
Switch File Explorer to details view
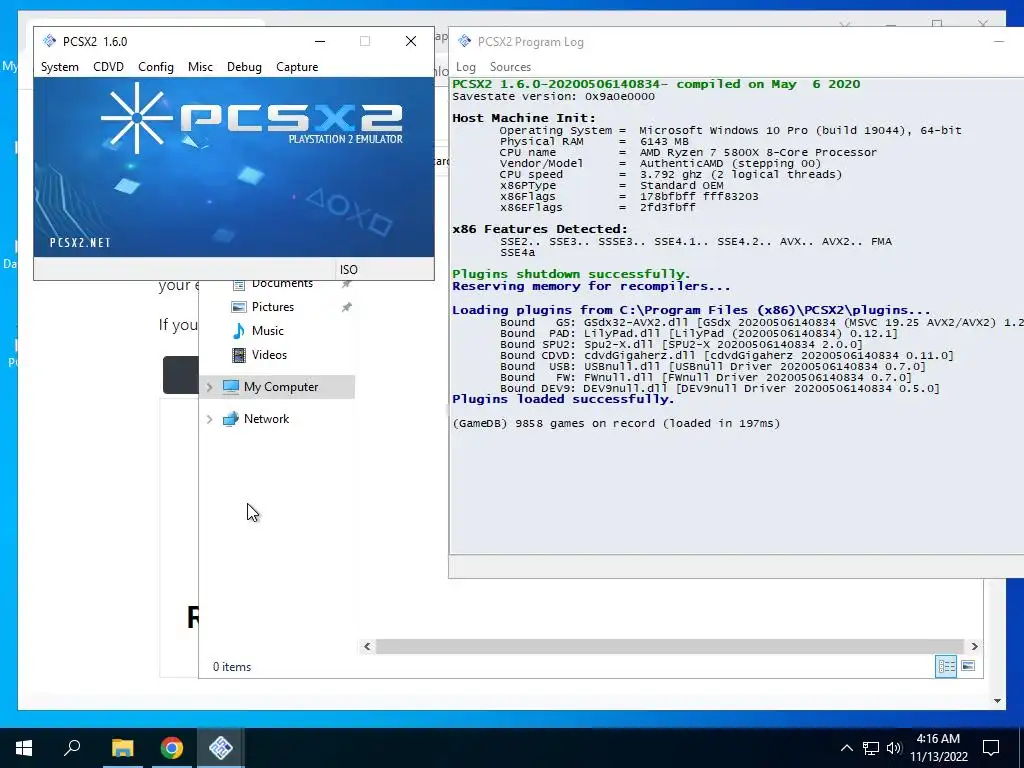[946, 666]
